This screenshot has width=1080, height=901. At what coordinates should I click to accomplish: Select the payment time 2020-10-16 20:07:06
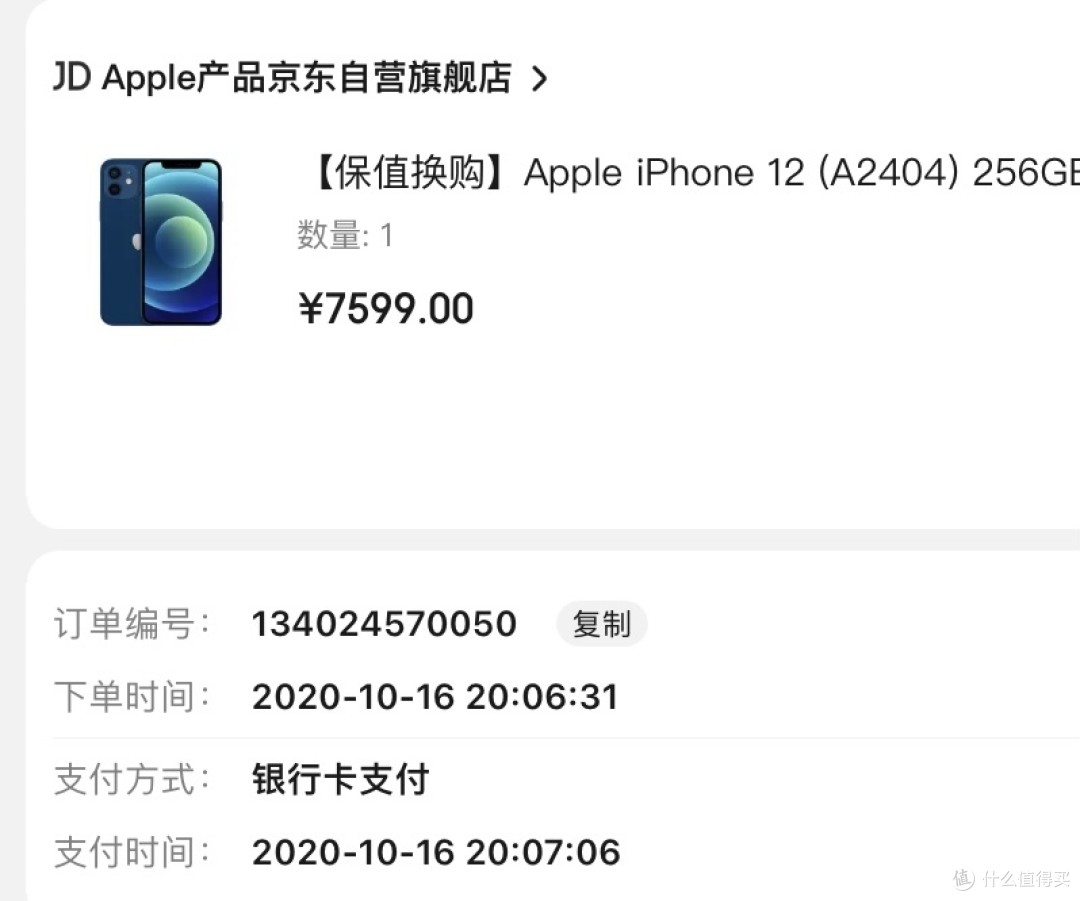click(436, 852)
